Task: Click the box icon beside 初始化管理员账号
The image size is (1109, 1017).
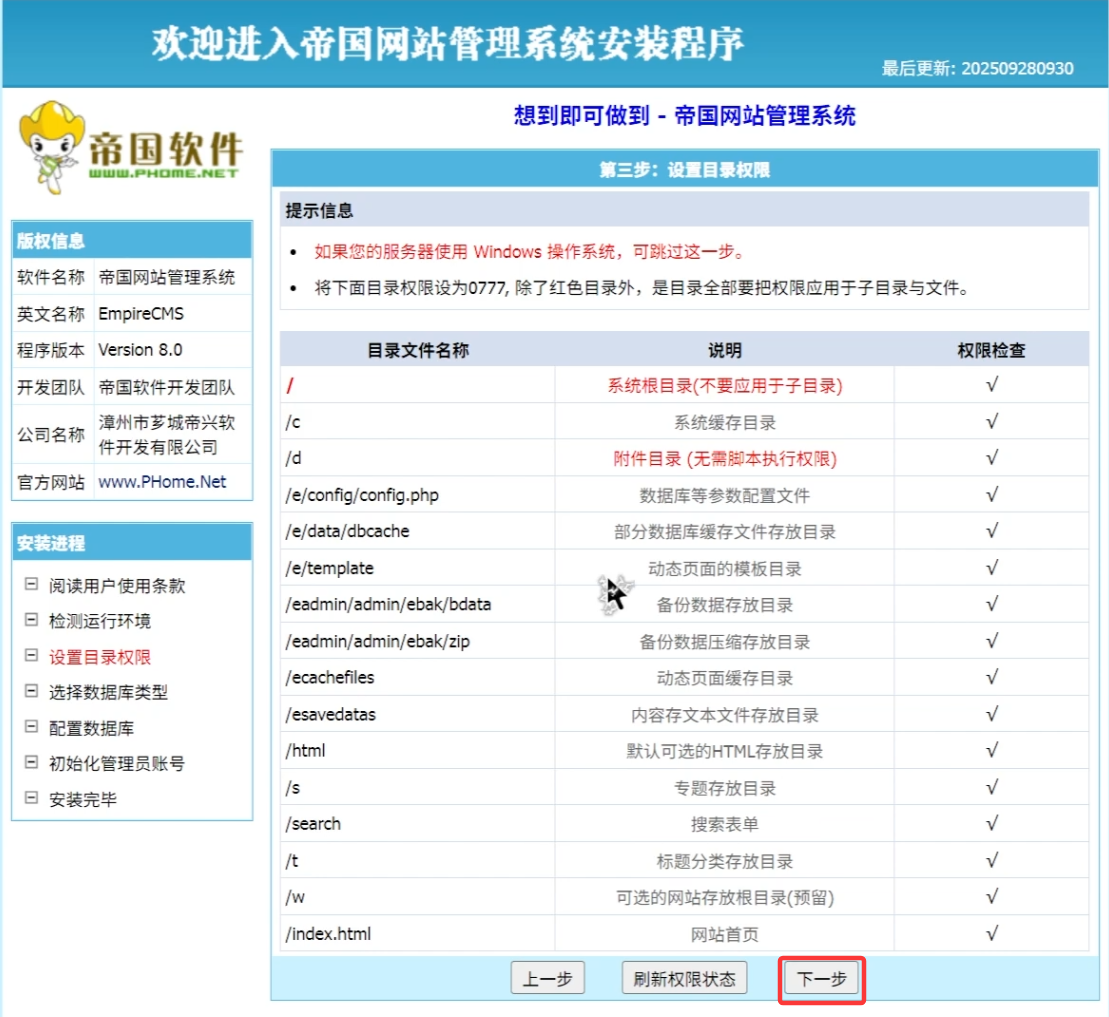Action: 31,763
